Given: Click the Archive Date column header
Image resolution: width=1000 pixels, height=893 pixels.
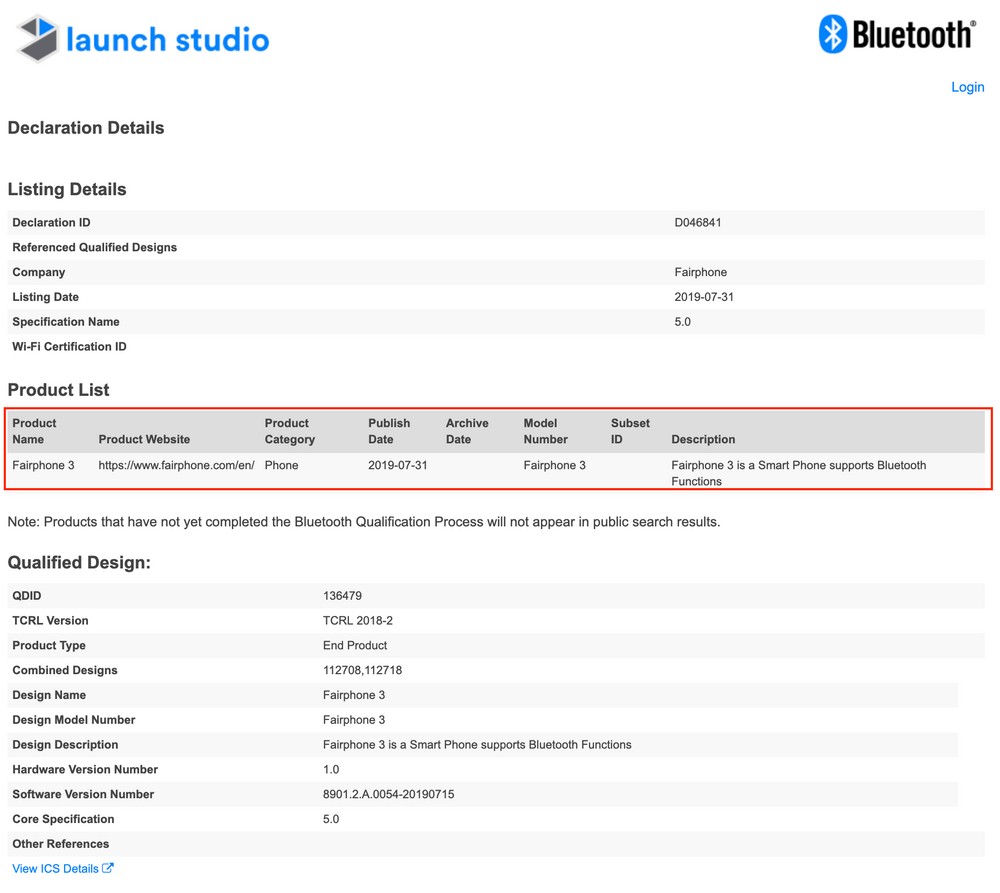Looking at the screenshot, I should pos(467,431).
